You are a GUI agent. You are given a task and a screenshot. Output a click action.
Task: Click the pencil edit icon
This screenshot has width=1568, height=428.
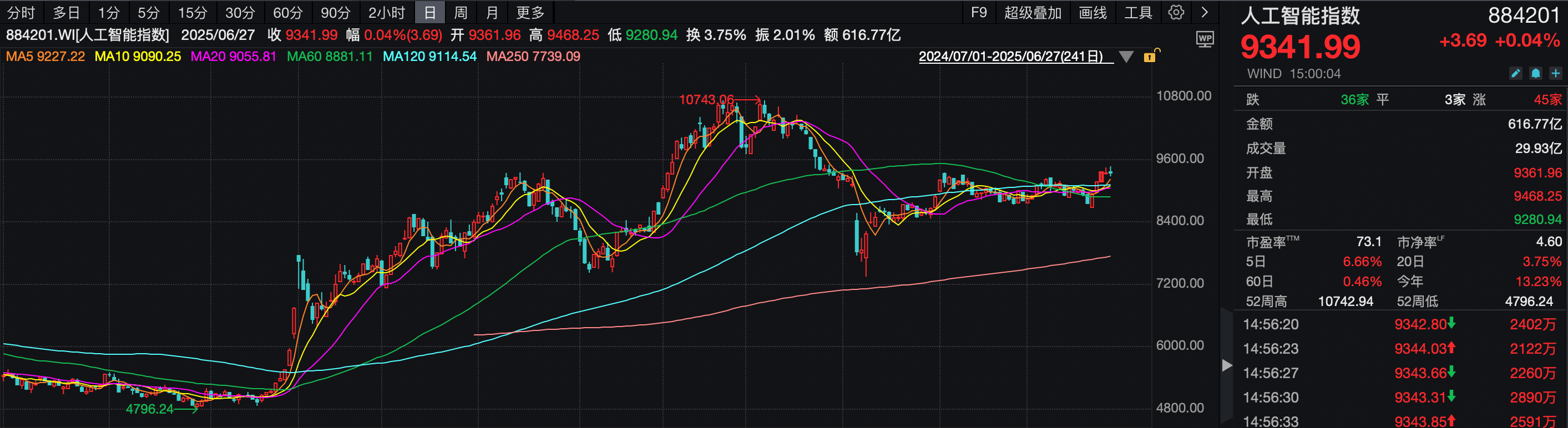click(x=1516, y=74)
